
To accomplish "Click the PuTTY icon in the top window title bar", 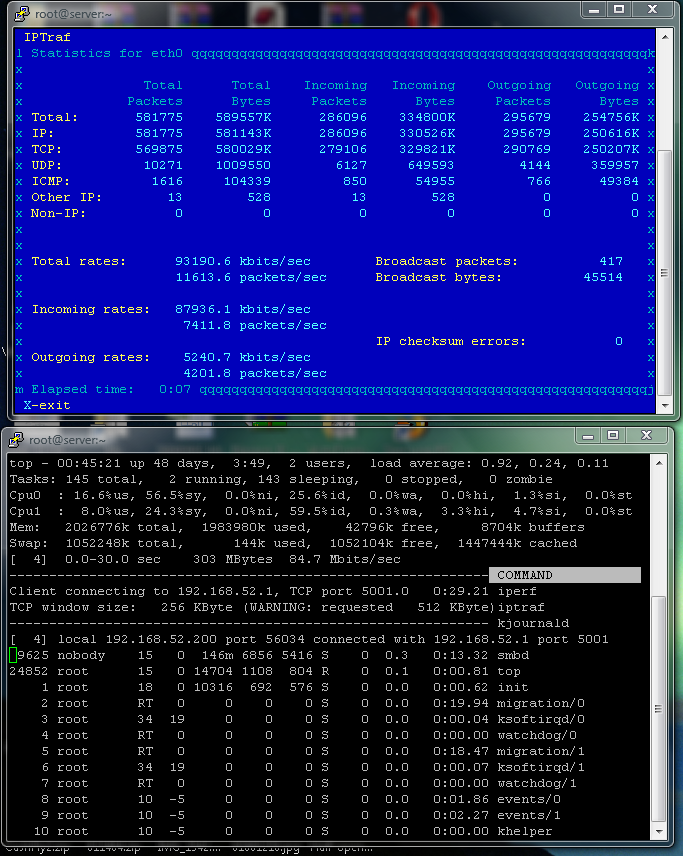I will (16, 439).
